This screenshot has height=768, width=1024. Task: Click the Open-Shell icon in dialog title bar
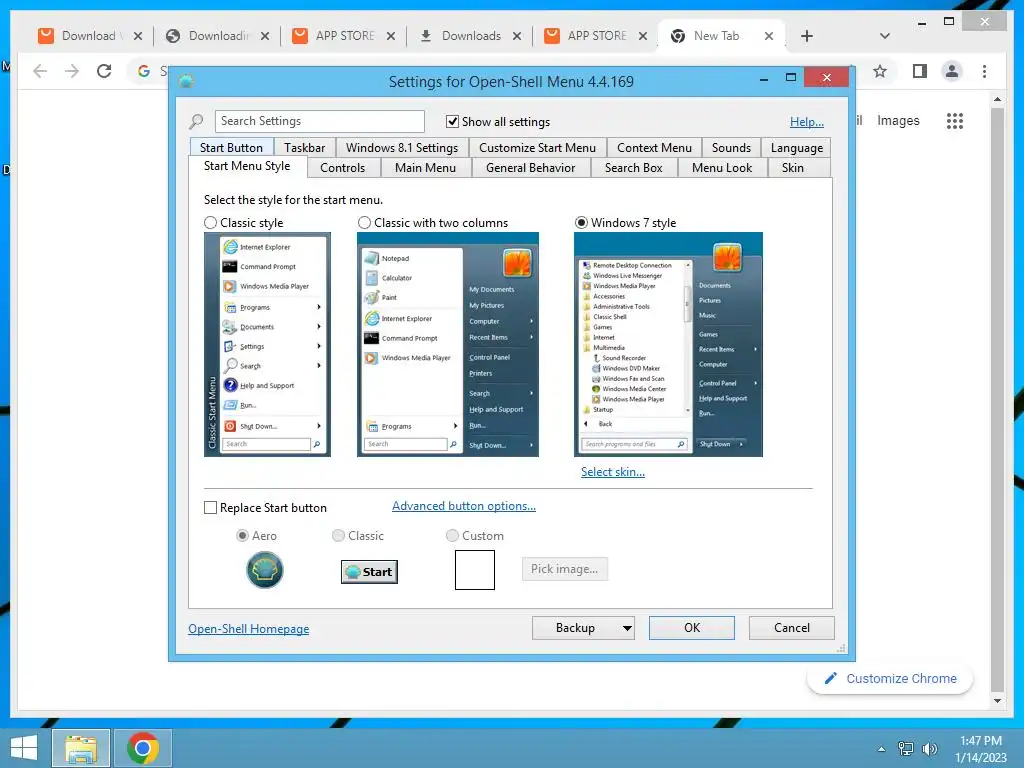coord(186,82)
